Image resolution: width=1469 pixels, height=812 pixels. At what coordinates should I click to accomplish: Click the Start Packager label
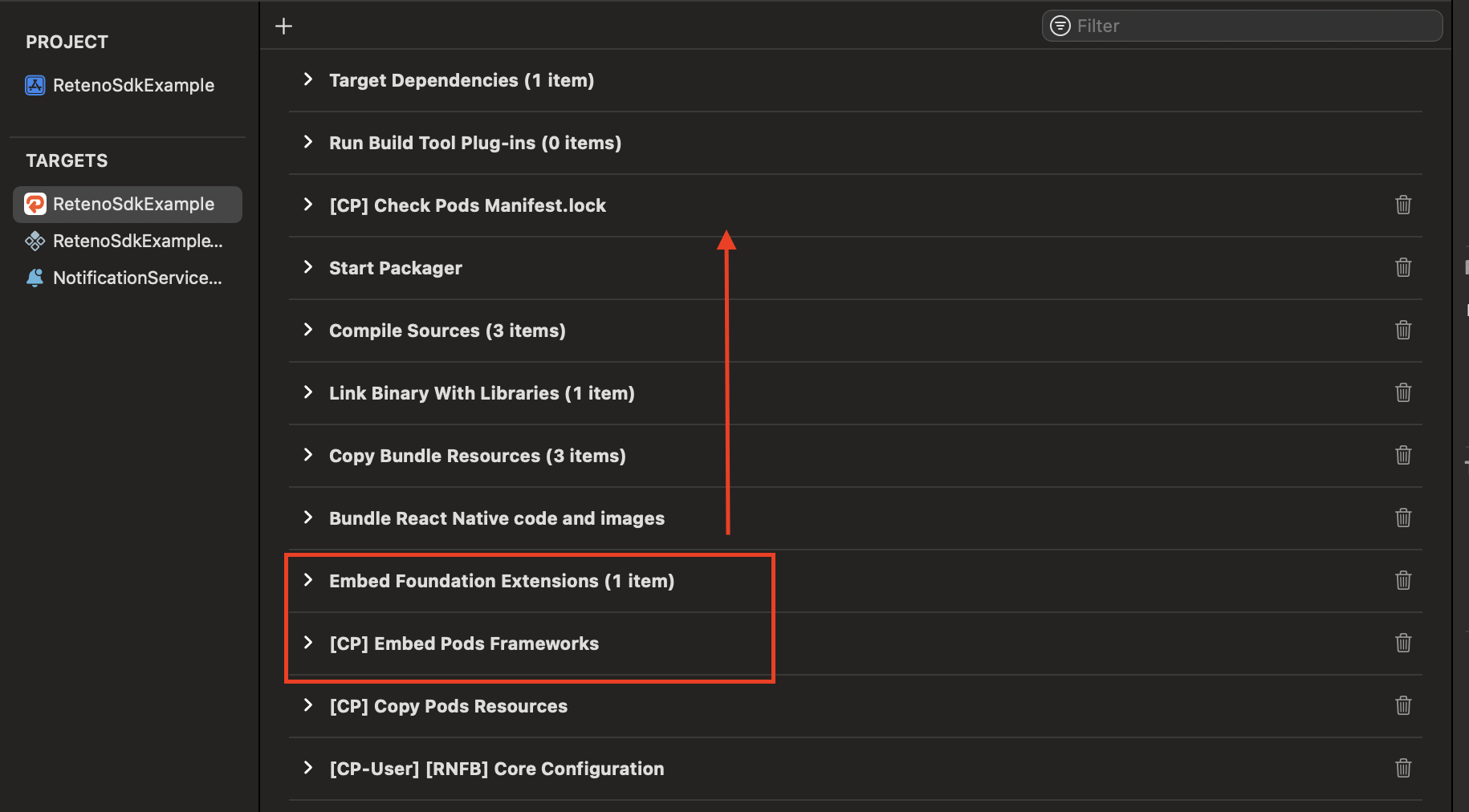point(396,268)
